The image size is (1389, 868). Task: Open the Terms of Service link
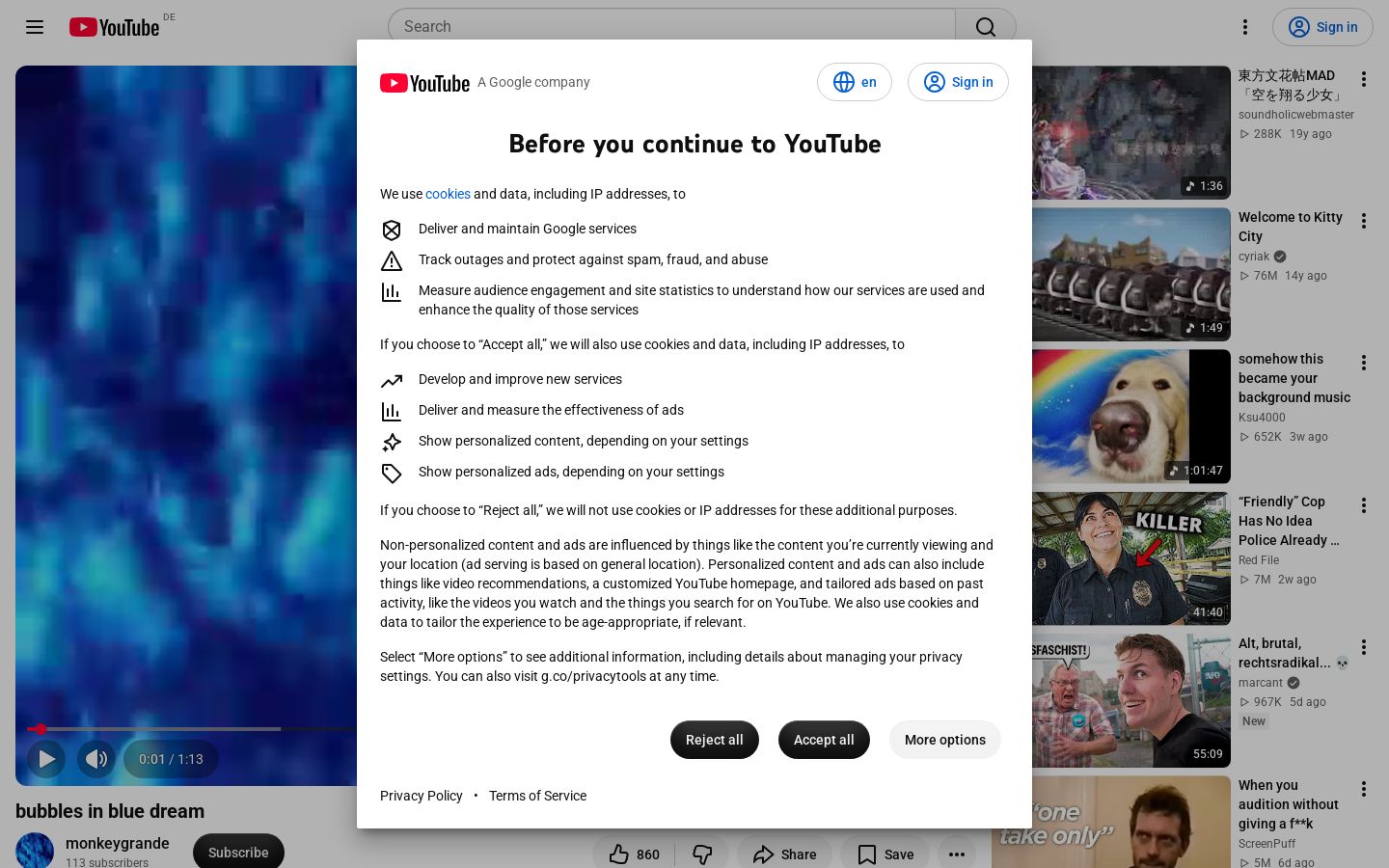pos(537,796)
